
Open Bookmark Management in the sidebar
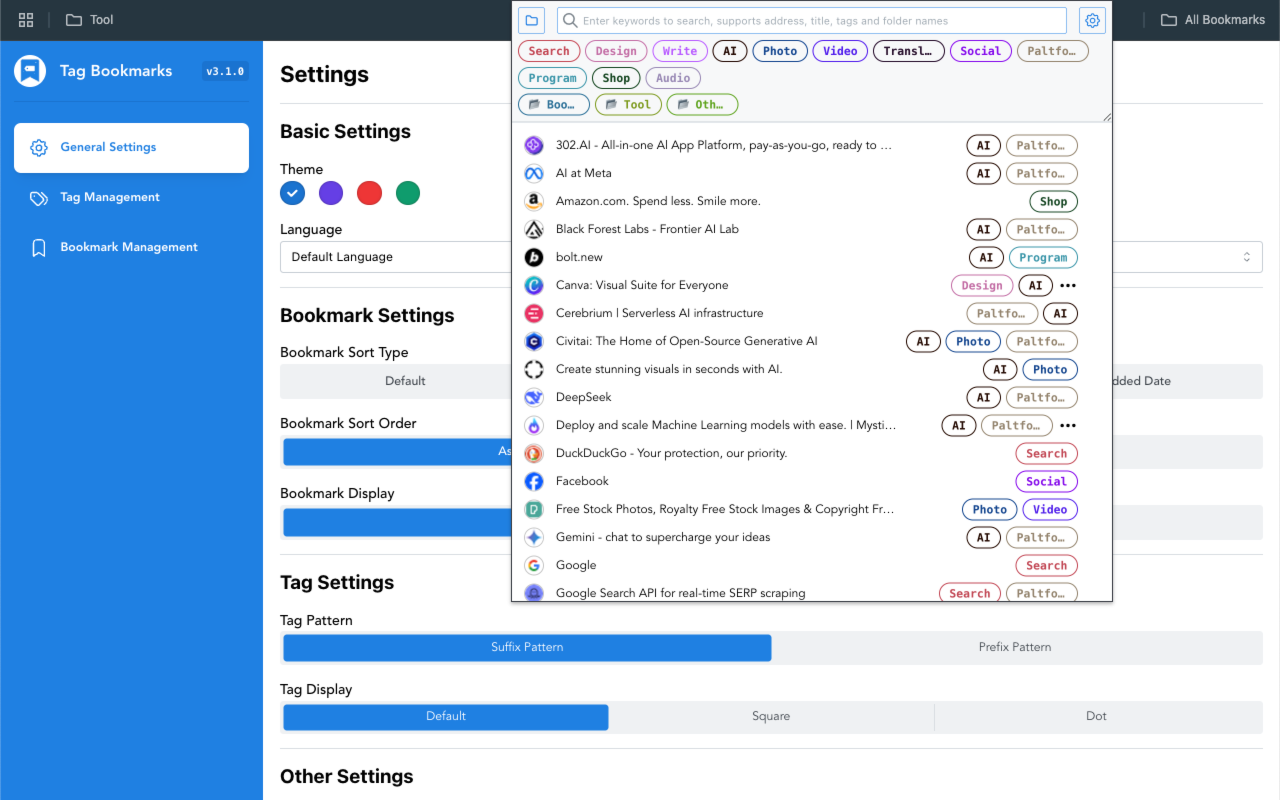pos(129,247)
